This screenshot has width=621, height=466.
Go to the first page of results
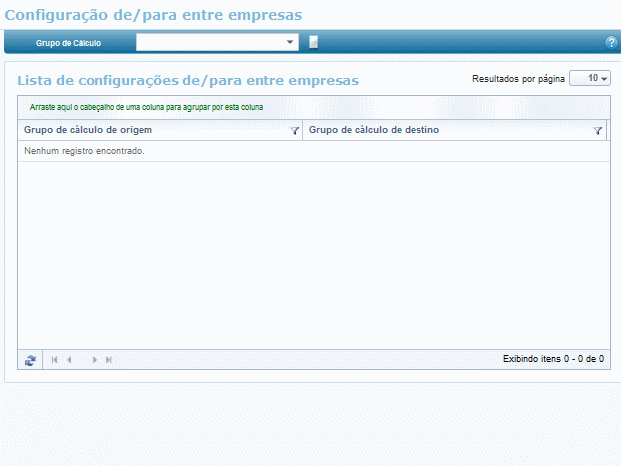[55, 359]
